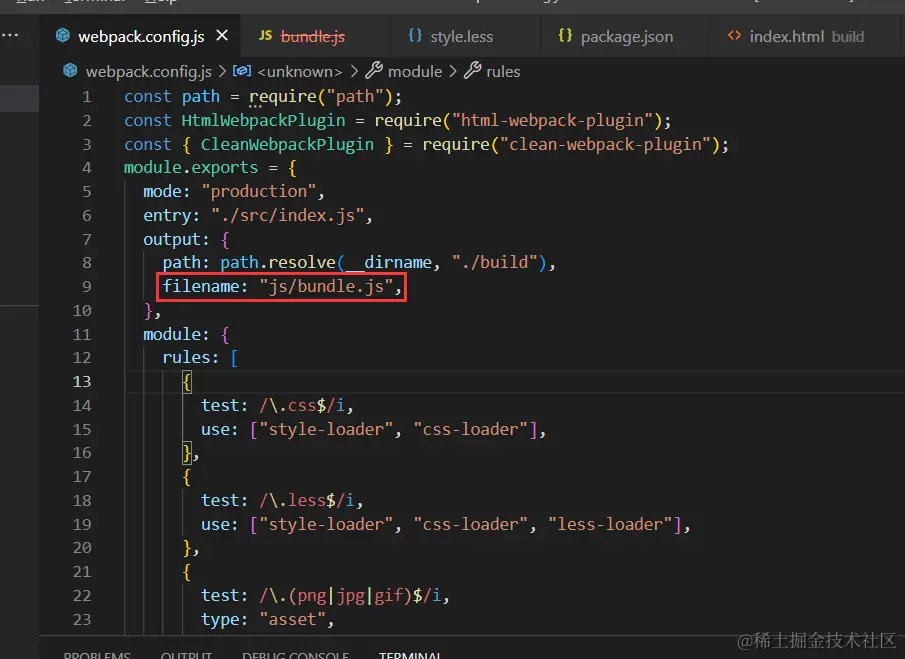Click the rules breadcrumb segment
Screen dimensions: 905x659
point(503,72)
